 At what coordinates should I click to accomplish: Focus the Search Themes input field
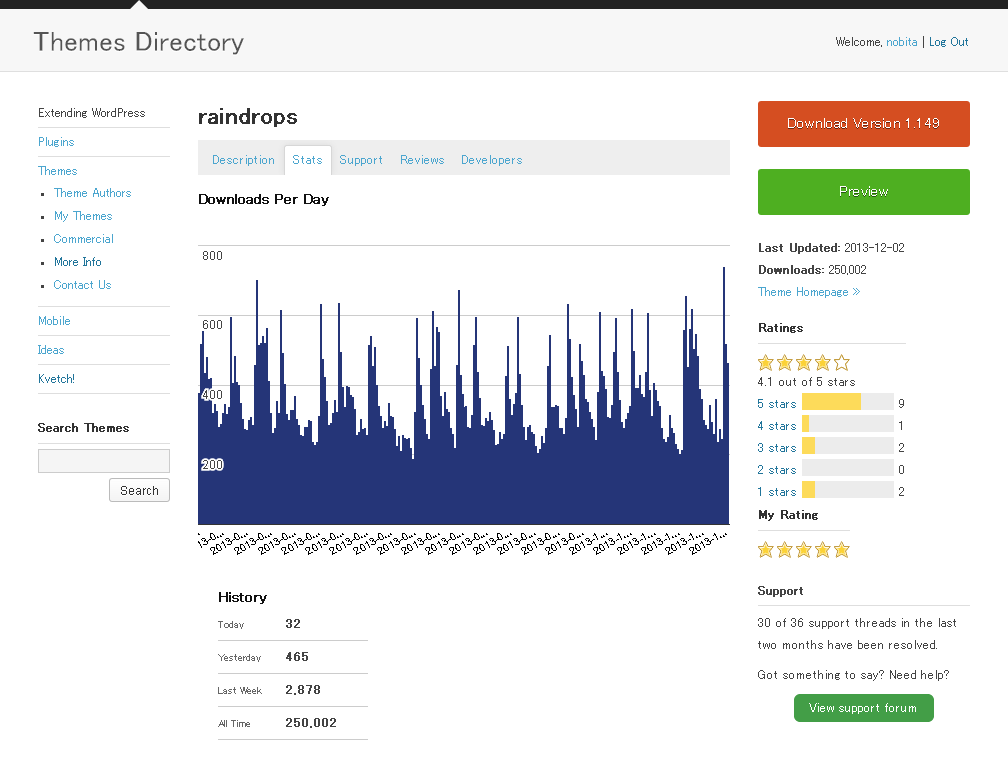pyautogui.click(x=104, y=461)
